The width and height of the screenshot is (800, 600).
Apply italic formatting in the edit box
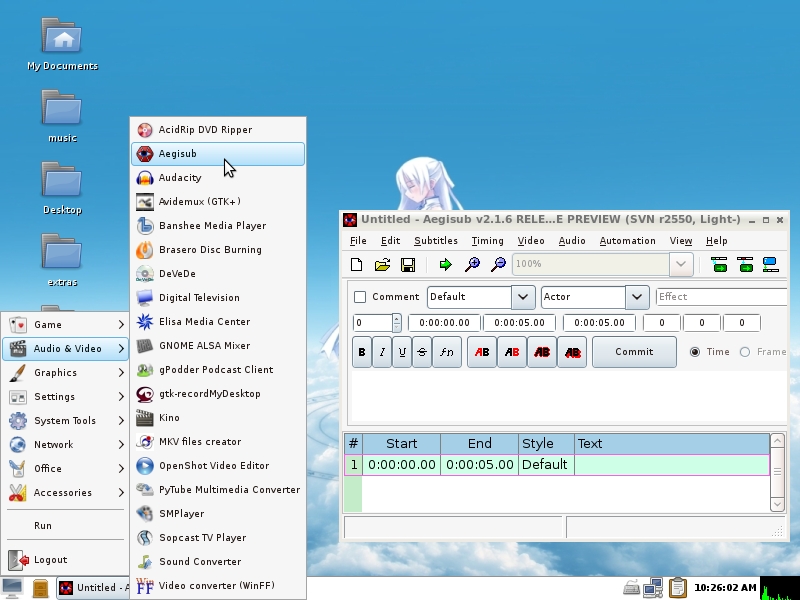pyautogui.click(x=384, y=352)
